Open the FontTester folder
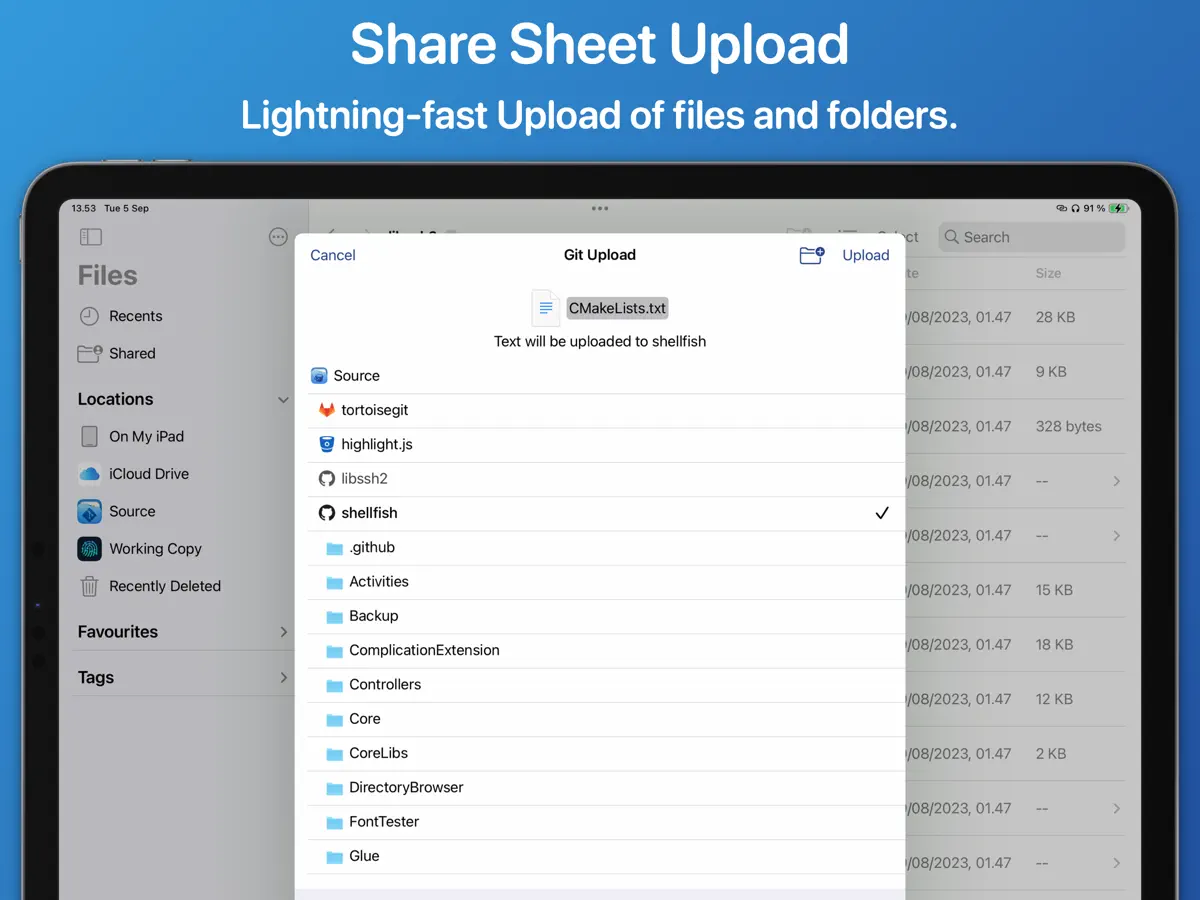The image size is (1200, 900). [600, 822]
